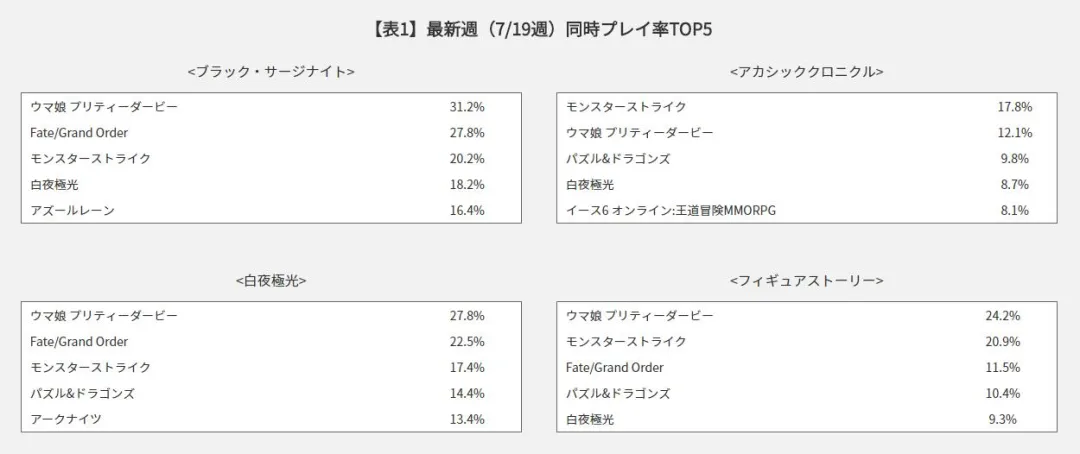Screen dimensions: 1080x454
Task: Click the <フィギュアストーリー> table heading
Action: [807, 280]
